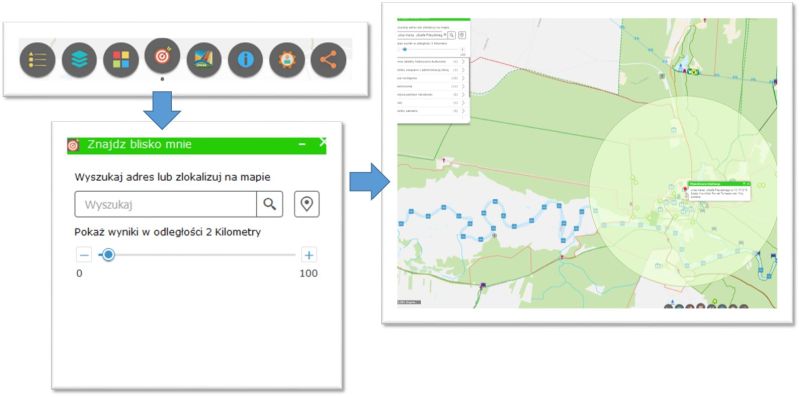Viewport: 800px width, 397px height.
Task: Open the basemap gallery four-squares icon
Action: click(x=121, y=60)
